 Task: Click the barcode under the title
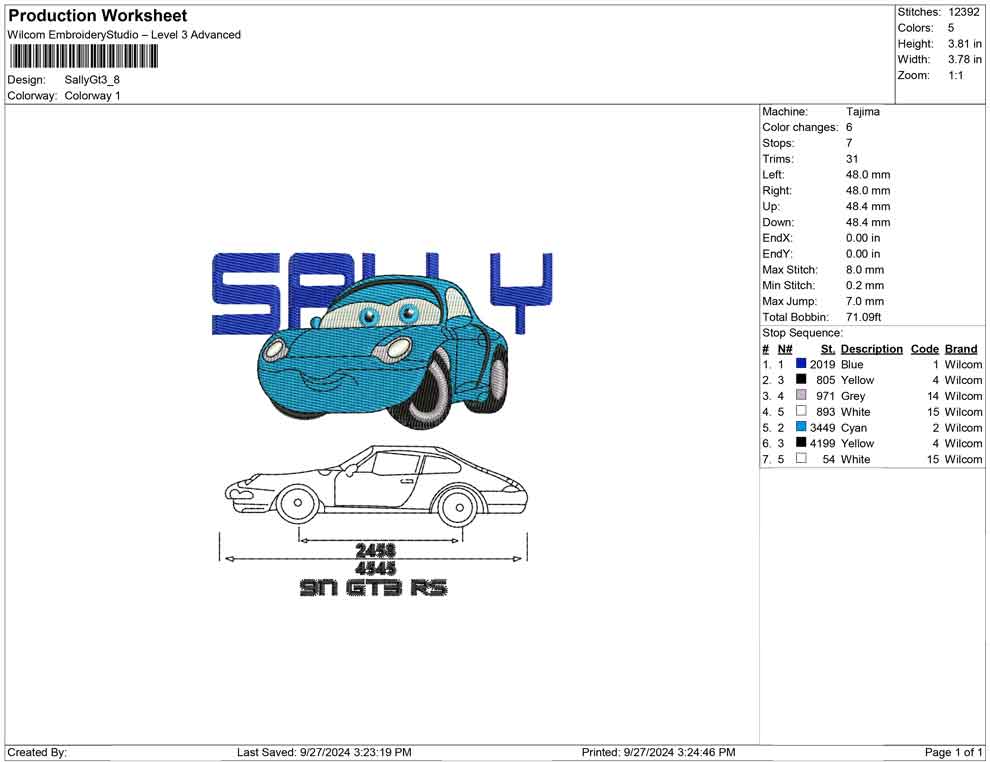click(x=83, y=57)
